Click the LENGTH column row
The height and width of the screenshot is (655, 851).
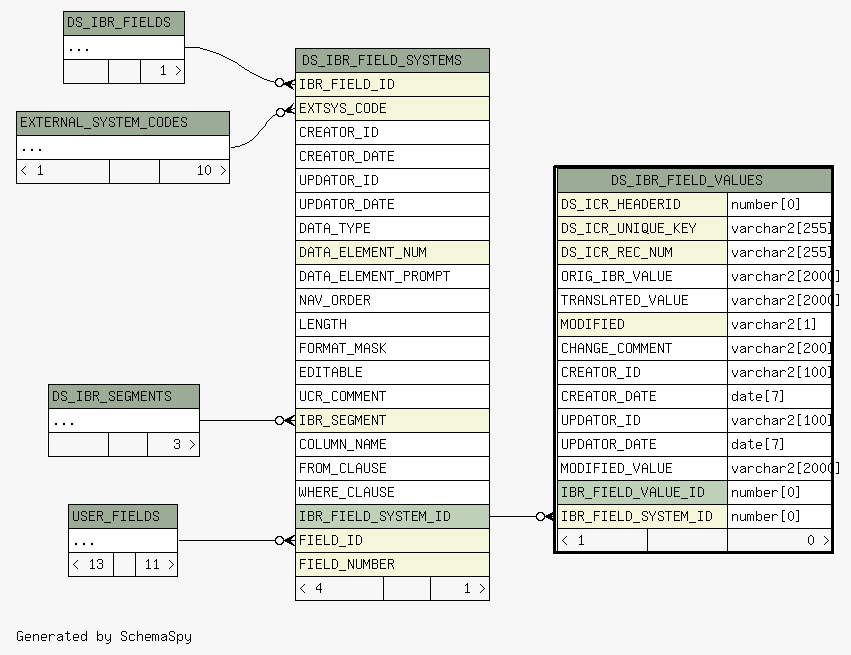click(x=392, y=325)
